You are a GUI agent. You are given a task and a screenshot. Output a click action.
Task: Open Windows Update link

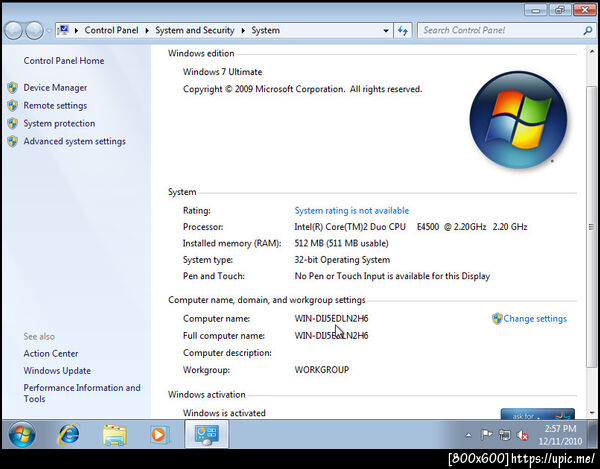[x=57, y=371]
